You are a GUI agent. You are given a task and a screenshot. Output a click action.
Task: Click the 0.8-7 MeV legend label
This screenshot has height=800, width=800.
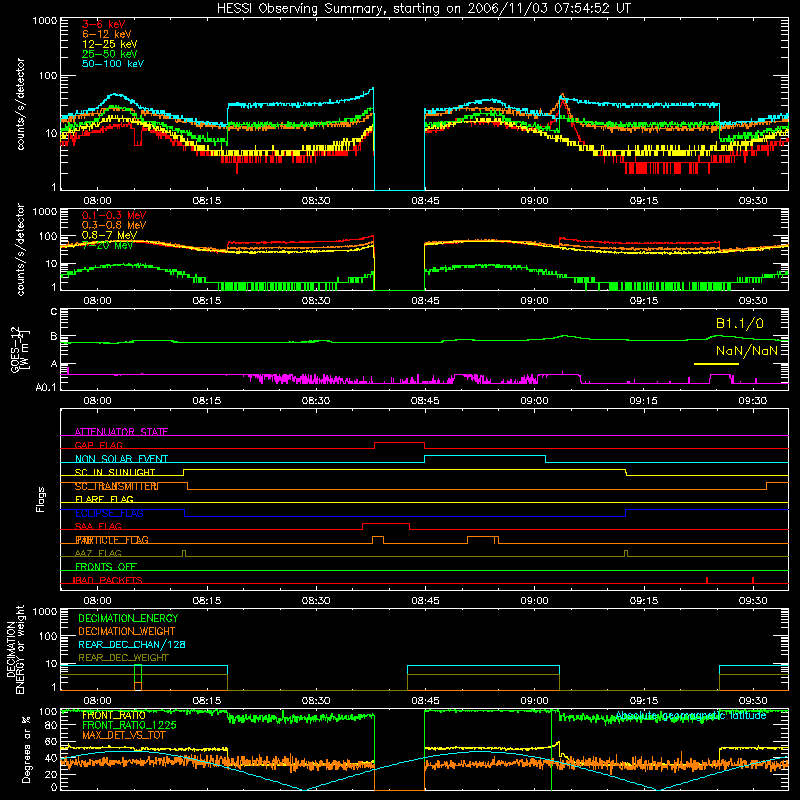110,235
